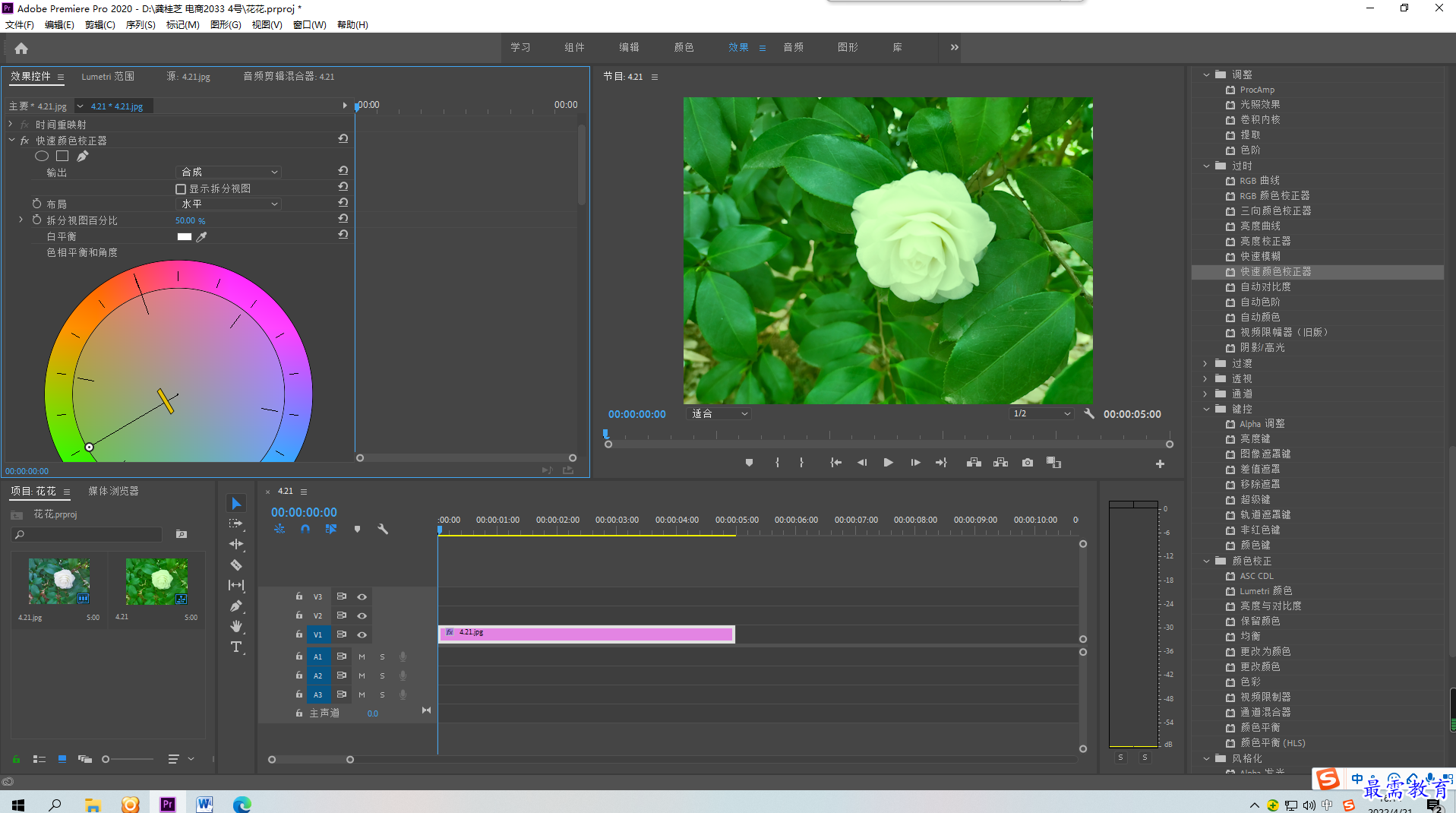The width and height of the screenshot is (1456, 813).
Task: Open Premiere Pro from taskbar
Action: coord(168,803)
